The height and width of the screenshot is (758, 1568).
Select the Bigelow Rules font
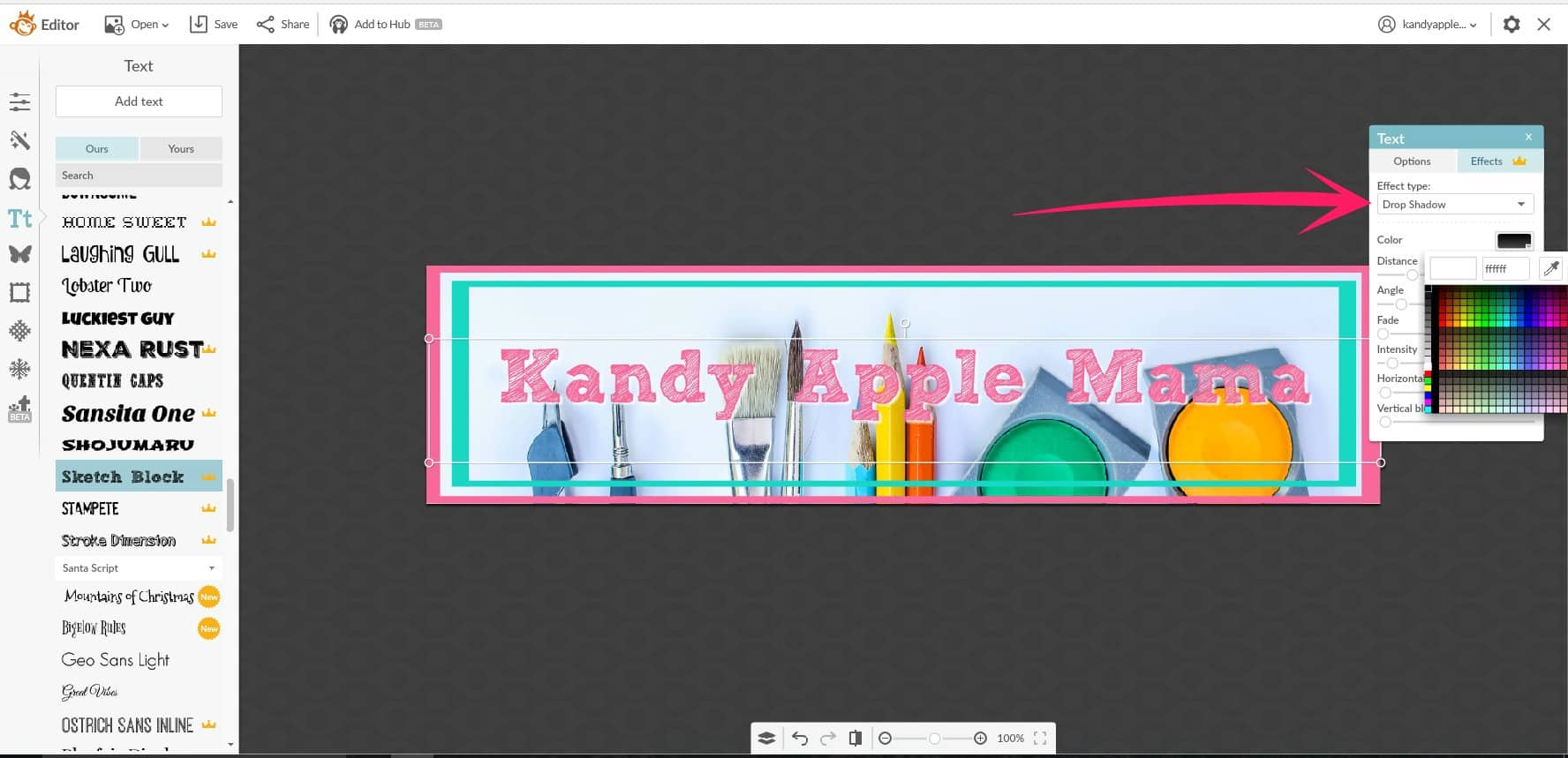click(139, 628)
